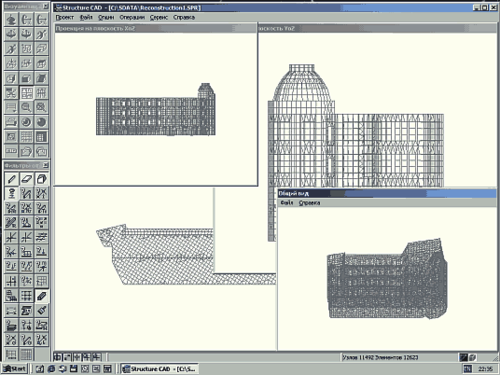Click the first rotate-model icon in Визуализация toolbar
The image size is (500, 375).
[x=11, y=20]
